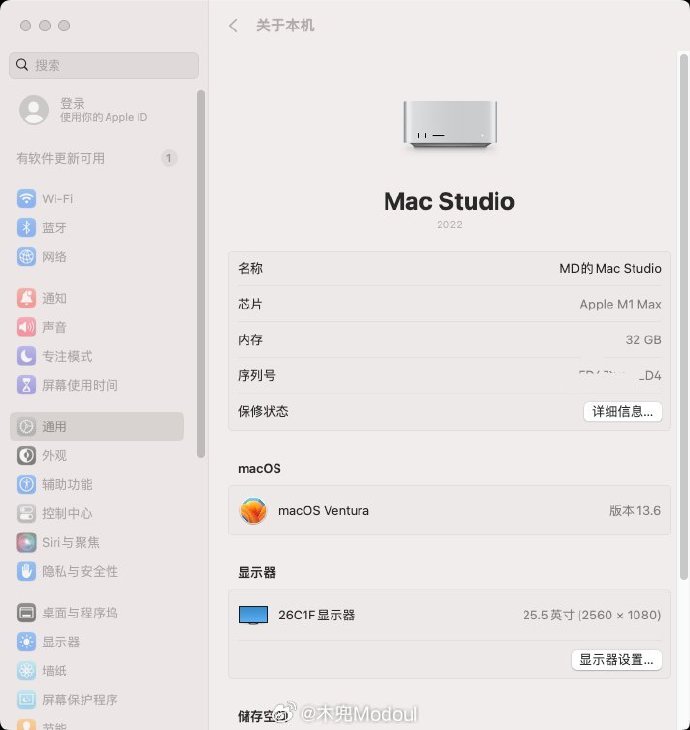Click the 内存 row label
This screenshot has width=690, height=730.
[250, 340]
